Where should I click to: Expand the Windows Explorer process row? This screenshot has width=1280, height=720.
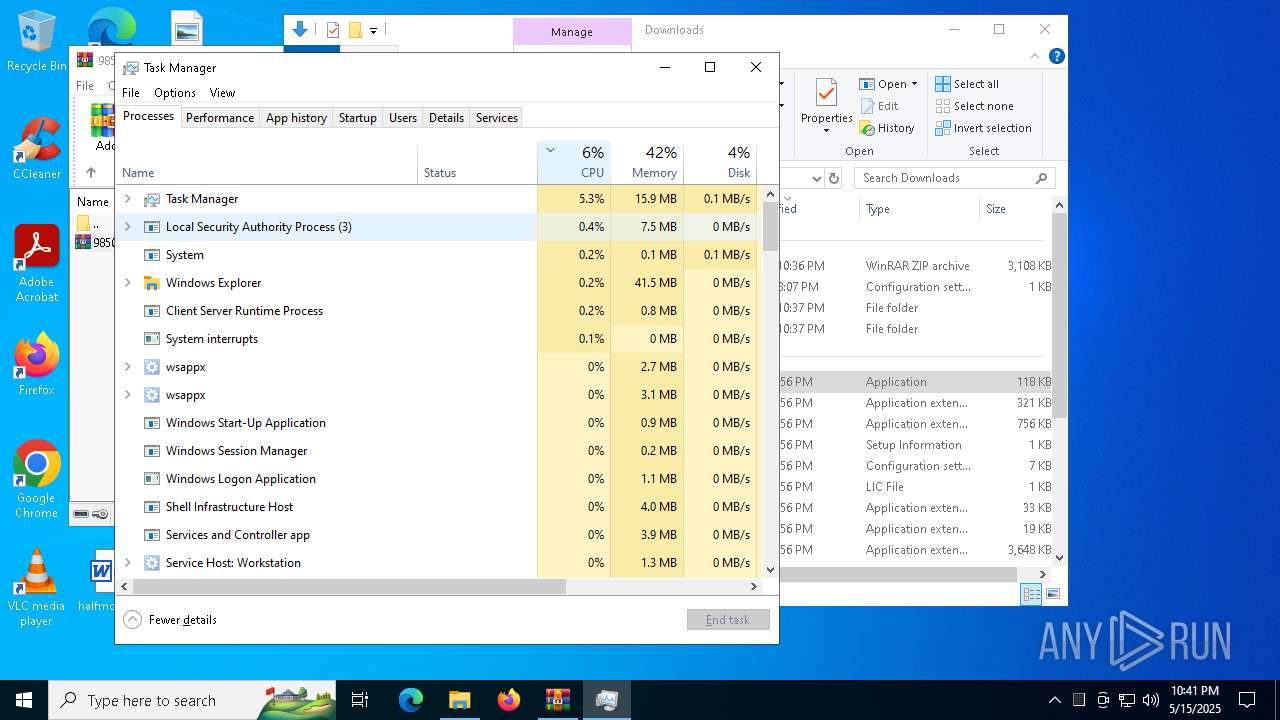(x=127, y=283)
